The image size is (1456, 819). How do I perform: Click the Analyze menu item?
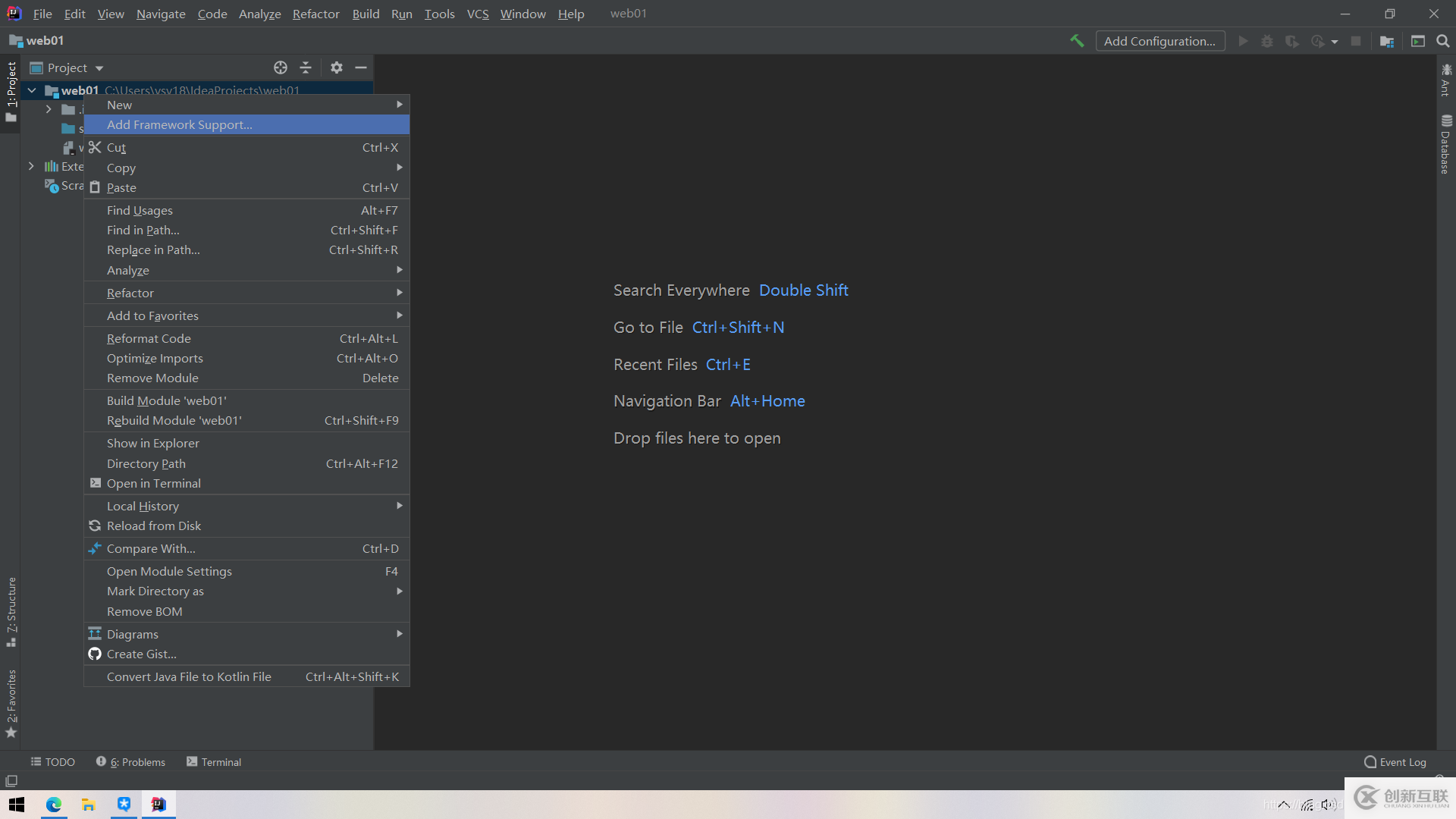point(127,269)
